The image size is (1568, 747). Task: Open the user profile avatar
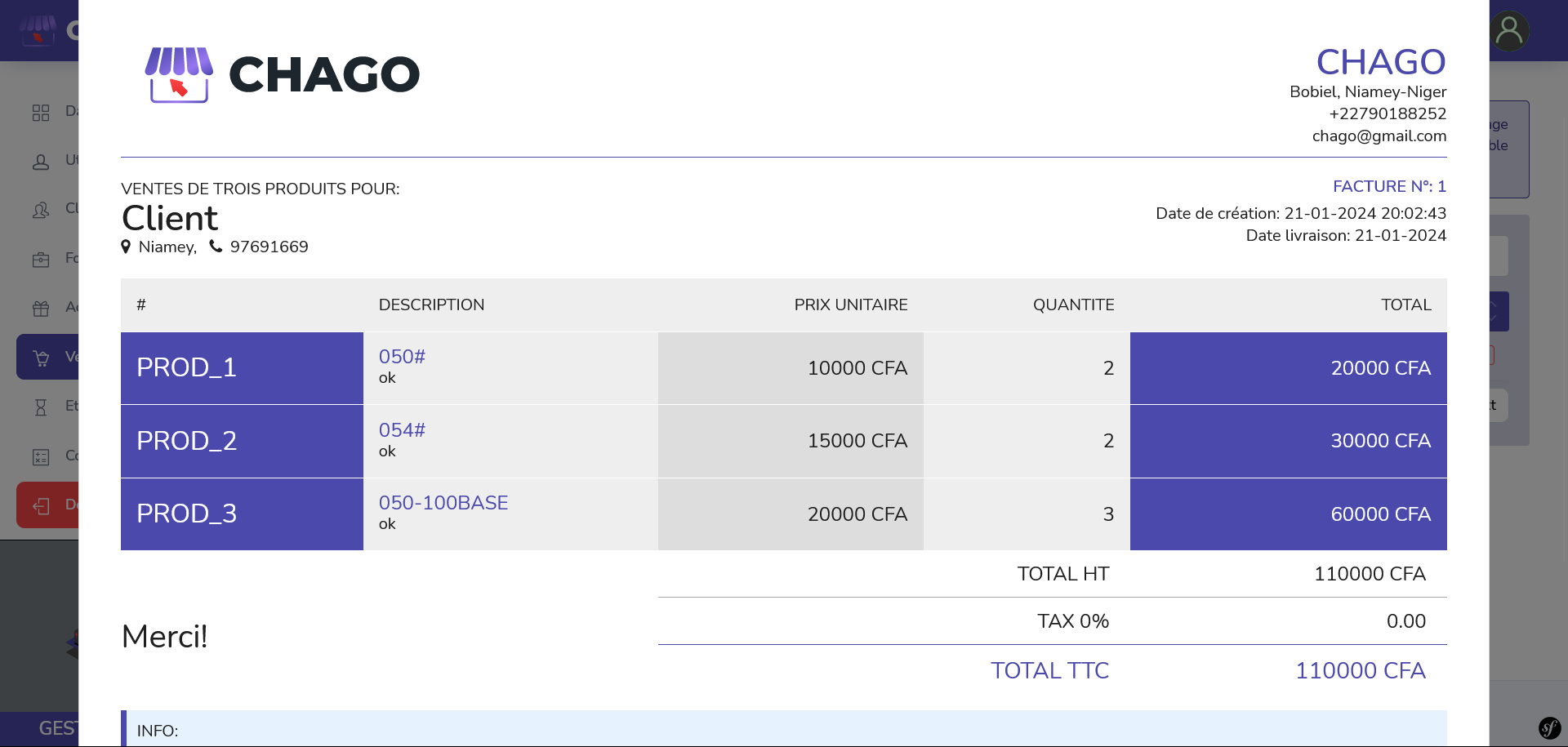click(x=1509, y=31)
